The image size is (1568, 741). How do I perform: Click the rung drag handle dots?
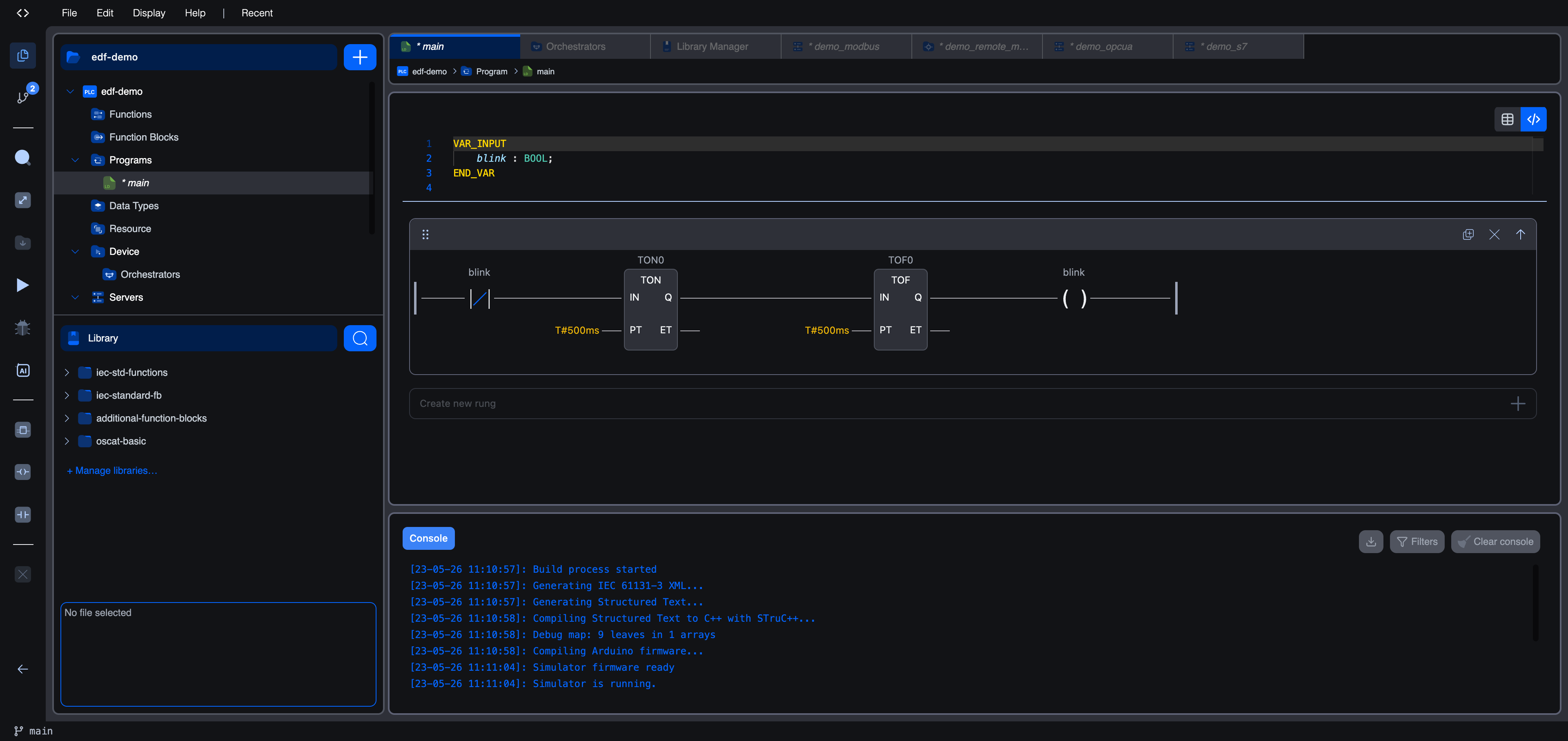(x=425, y=234)
